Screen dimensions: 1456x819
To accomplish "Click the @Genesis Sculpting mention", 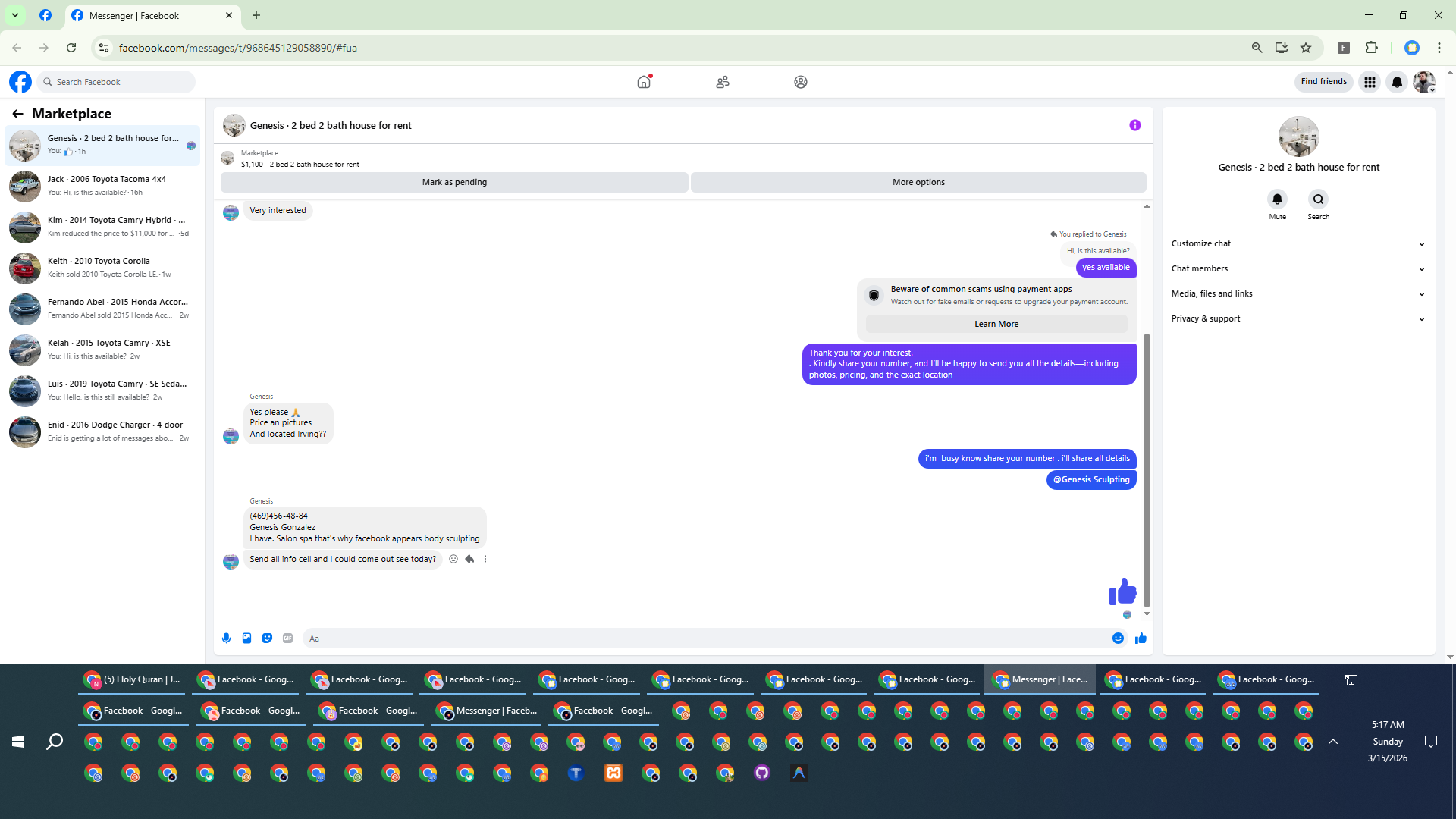I will tap(1091, 480).
